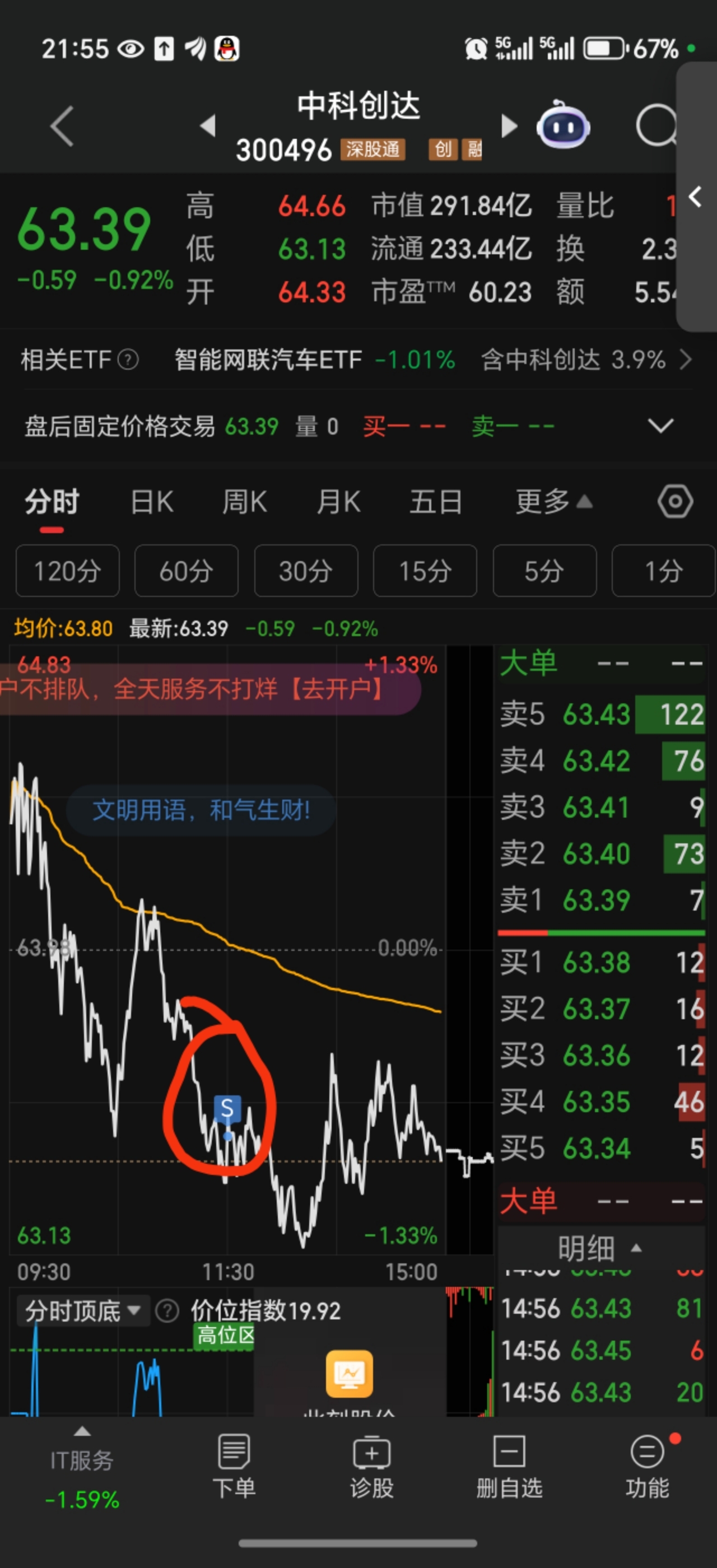Tap the question mark beside 相关ETF
Screen dimensions: 717x1568
pos(128,360)
